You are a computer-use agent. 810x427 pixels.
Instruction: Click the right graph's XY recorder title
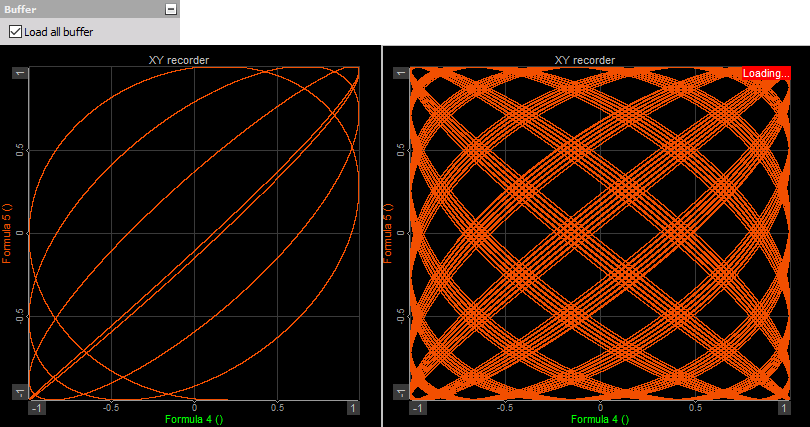point(585,60)
